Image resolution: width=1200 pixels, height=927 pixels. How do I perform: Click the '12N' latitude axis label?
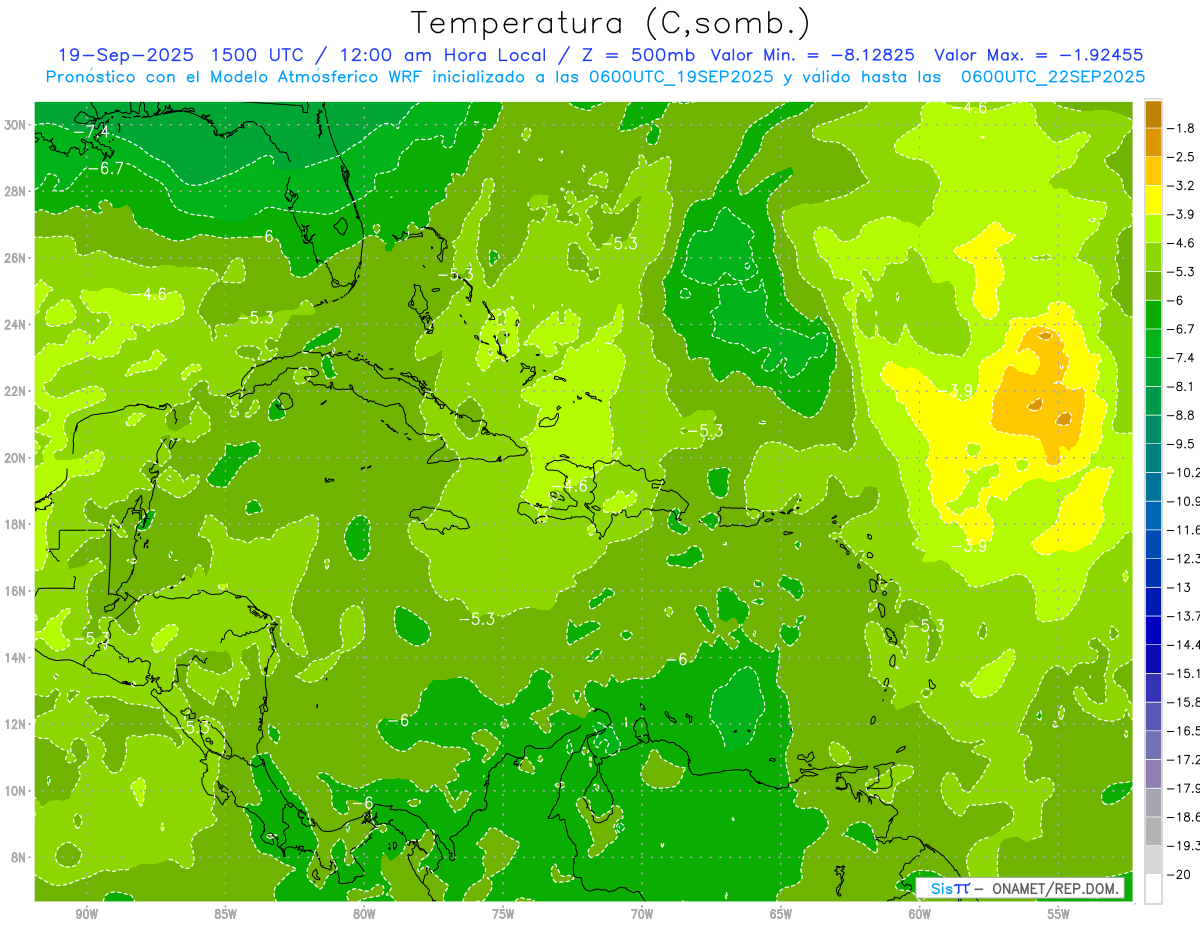coord(16,724)
